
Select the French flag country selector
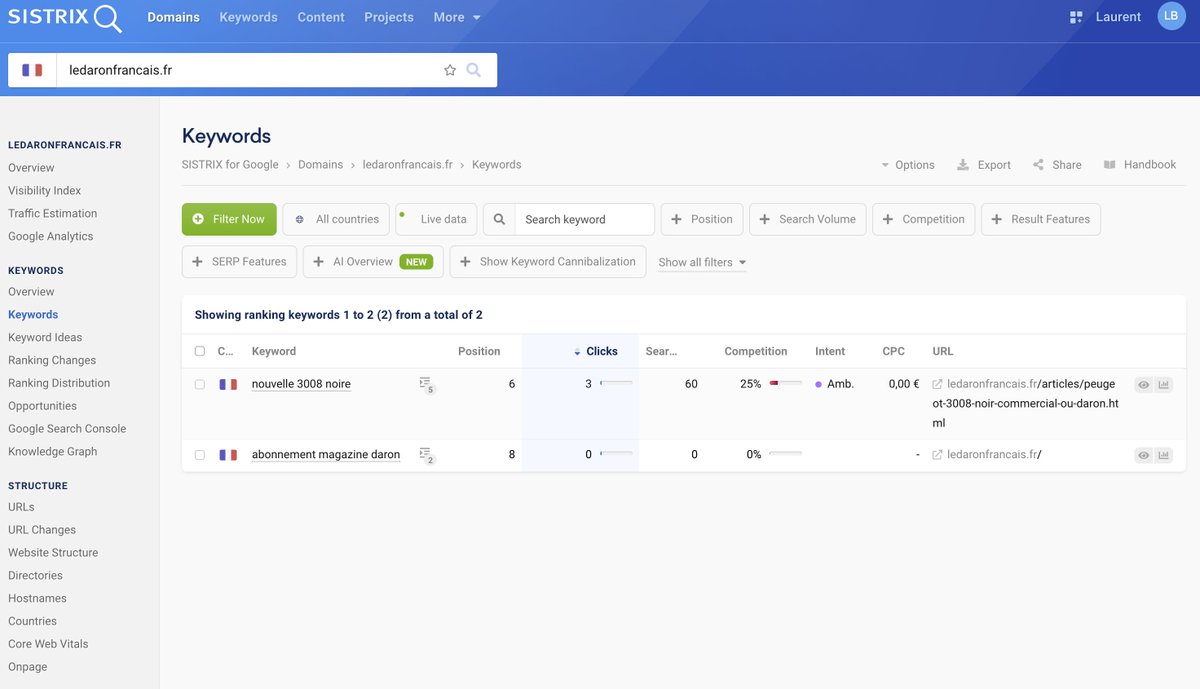pos(32,70)
